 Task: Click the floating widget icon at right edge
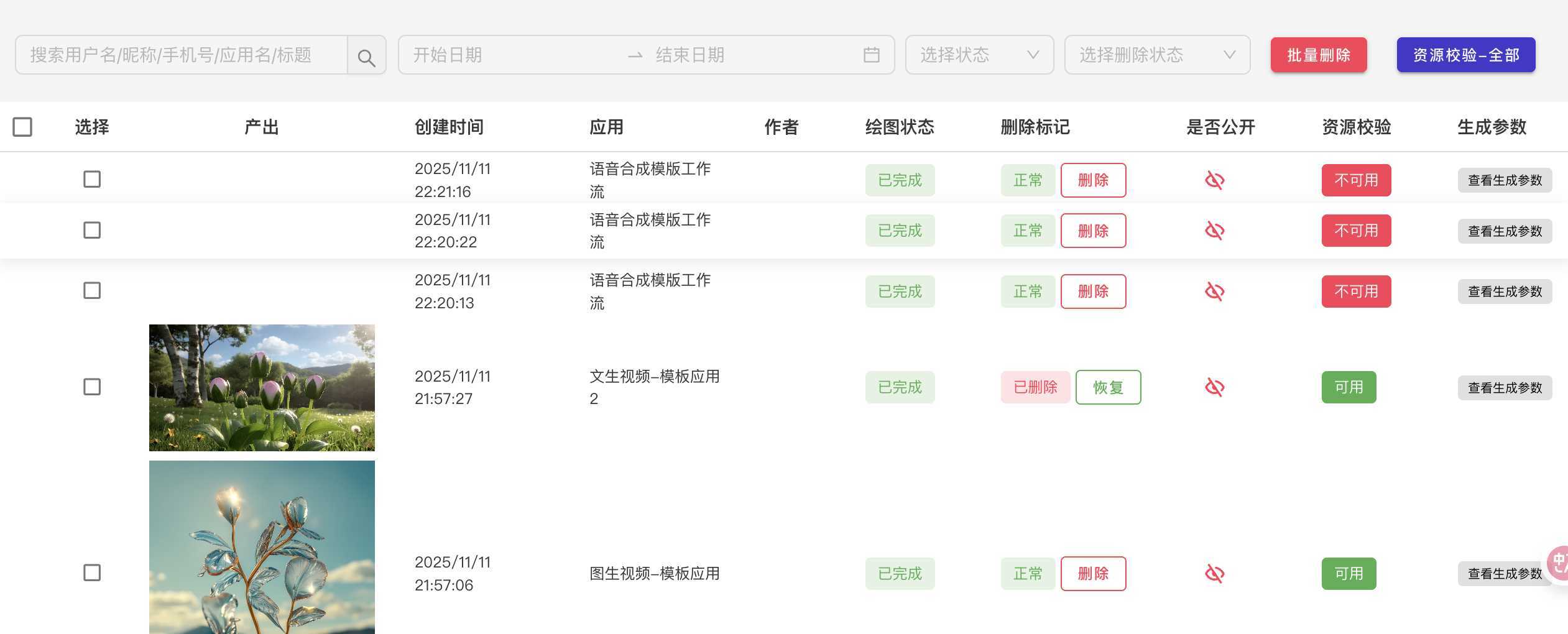pos(1559,563)
